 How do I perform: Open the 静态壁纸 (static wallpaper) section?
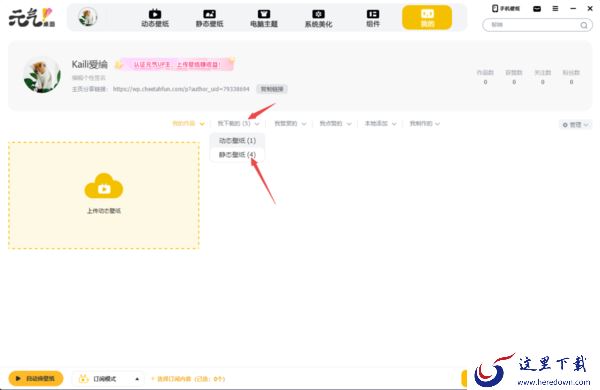(209, 18)
